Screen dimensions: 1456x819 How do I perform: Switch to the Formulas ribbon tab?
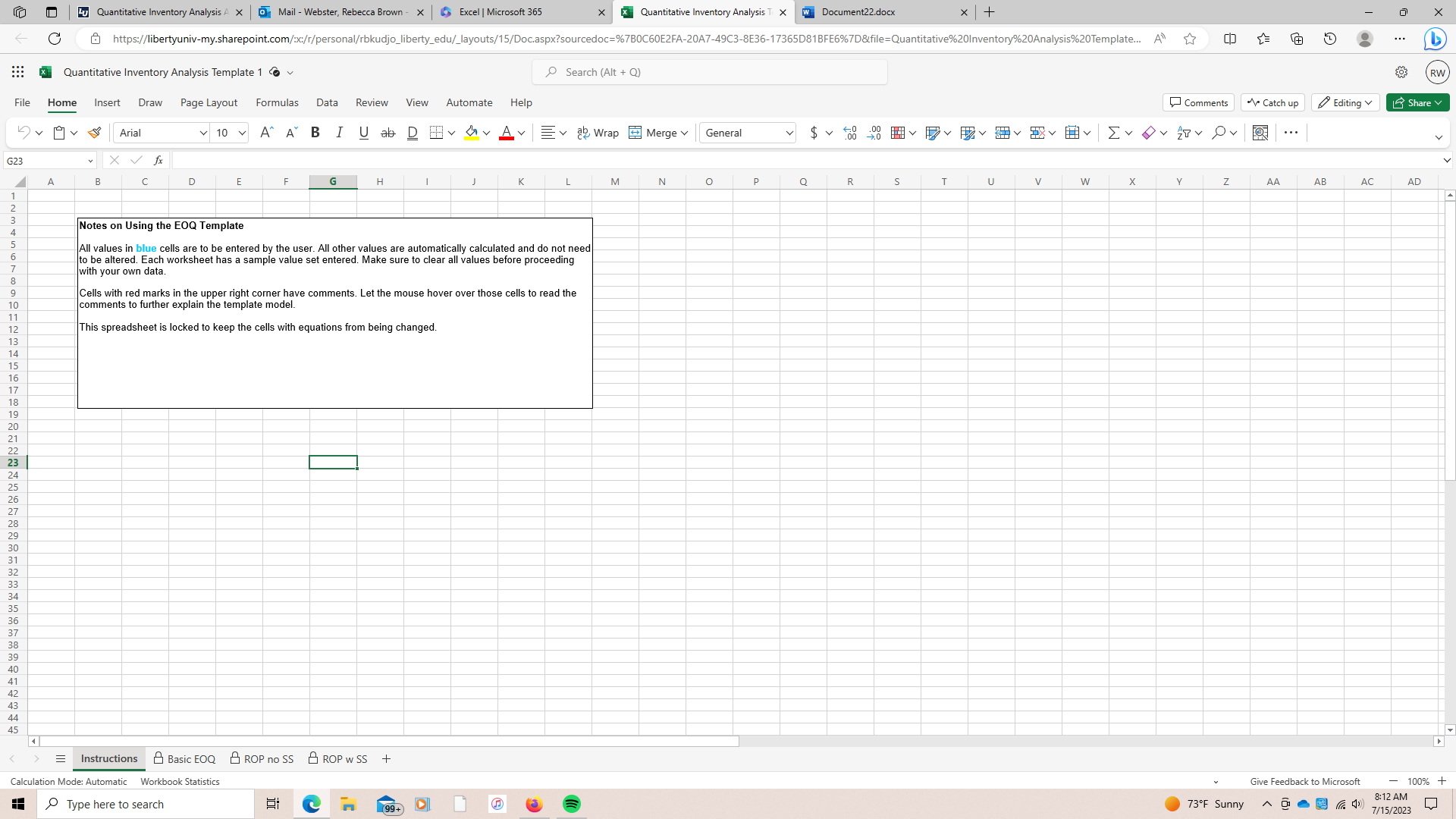277,102
